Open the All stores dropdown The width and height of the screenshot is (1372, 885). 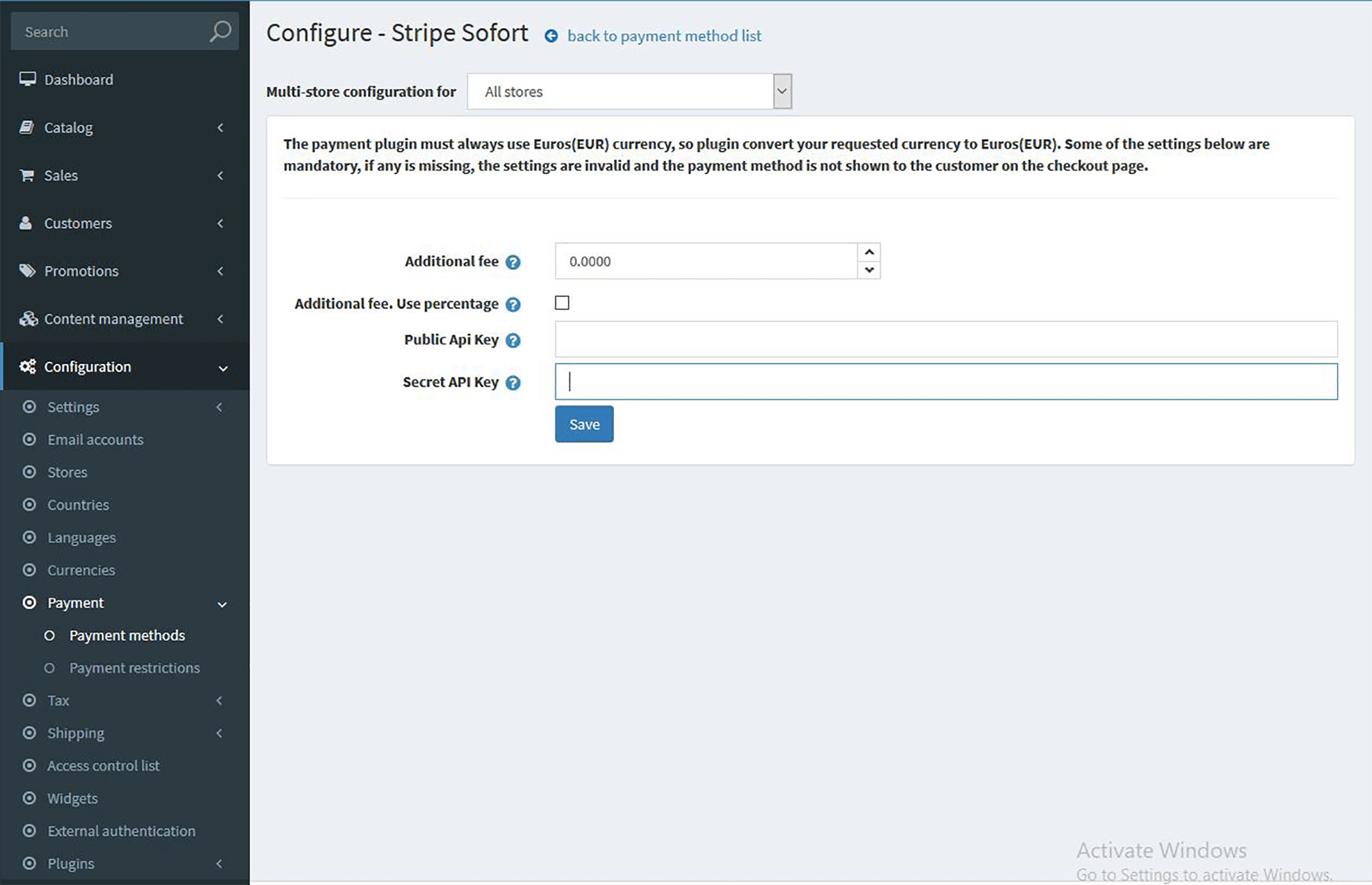[629, 91]
